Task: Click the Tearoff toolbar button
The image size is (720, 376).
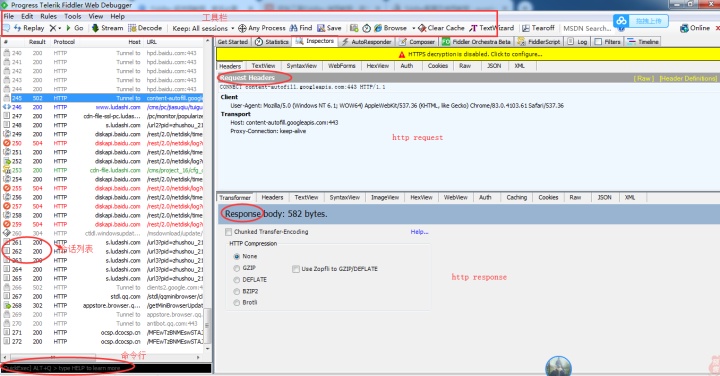Action: (538, 28)
